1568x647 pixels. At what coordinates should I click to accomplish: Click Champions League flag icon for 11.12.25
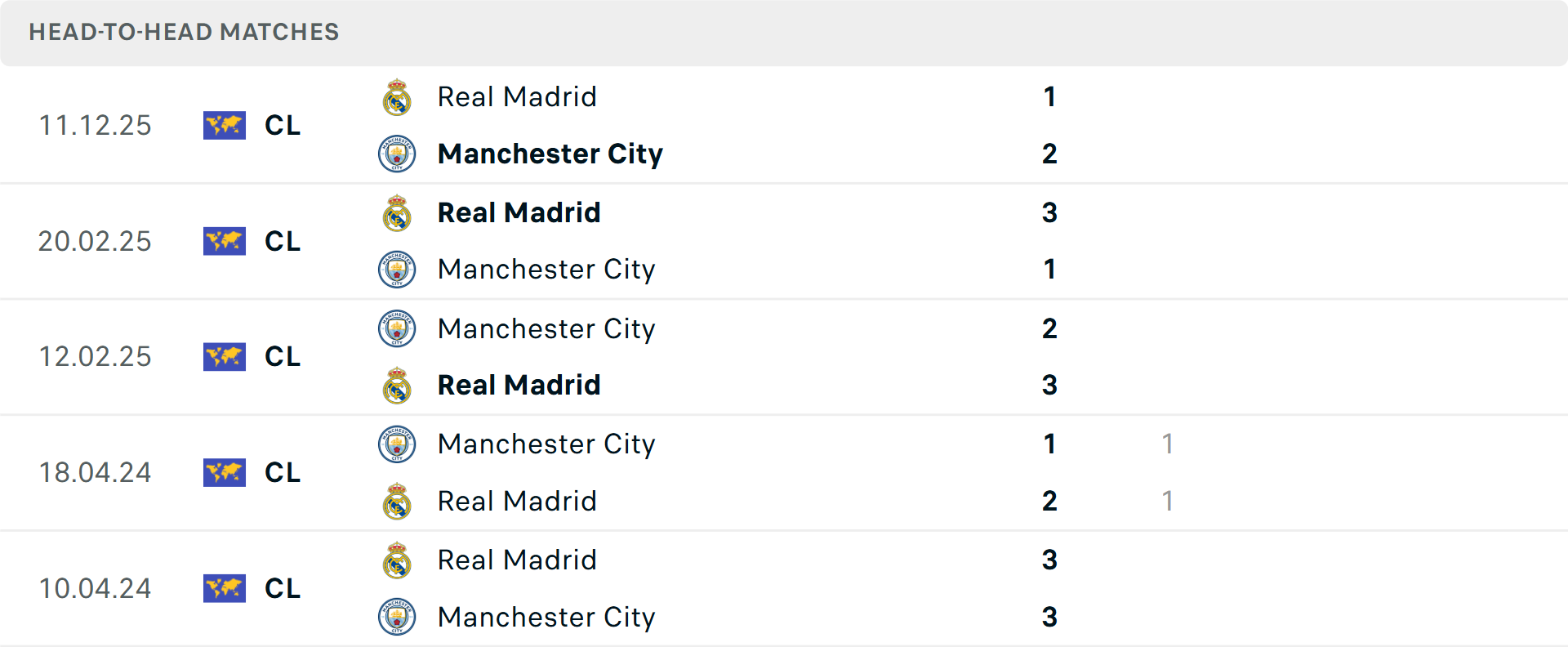[x=225, y=125]
